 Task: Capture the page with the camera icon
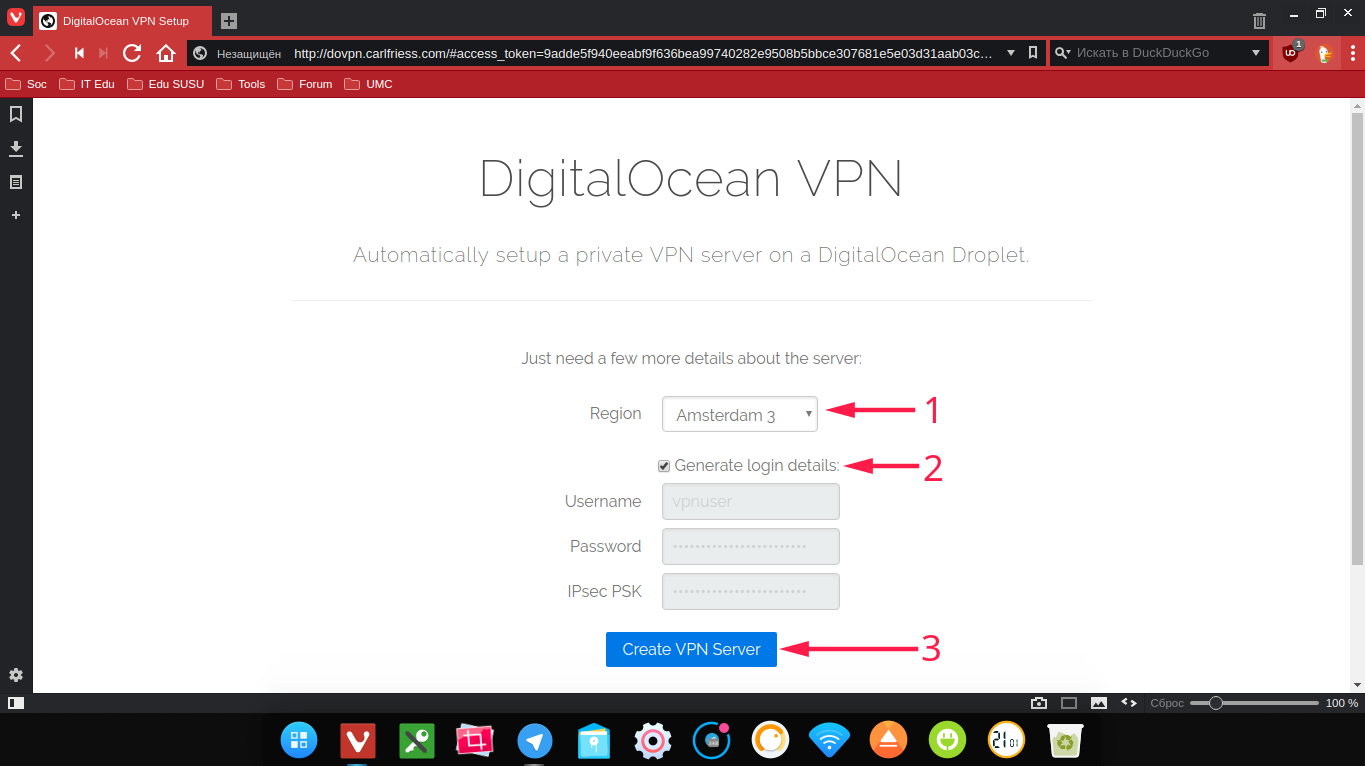1039,703
